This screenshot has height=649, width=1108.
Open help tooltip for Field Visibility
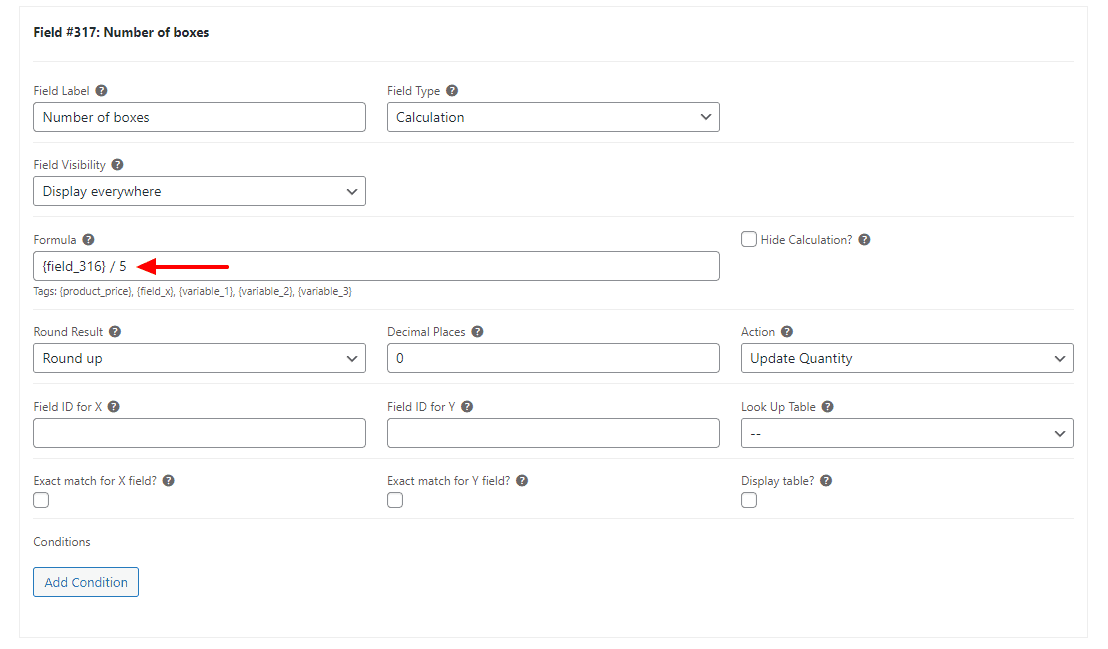coord(117,165)
